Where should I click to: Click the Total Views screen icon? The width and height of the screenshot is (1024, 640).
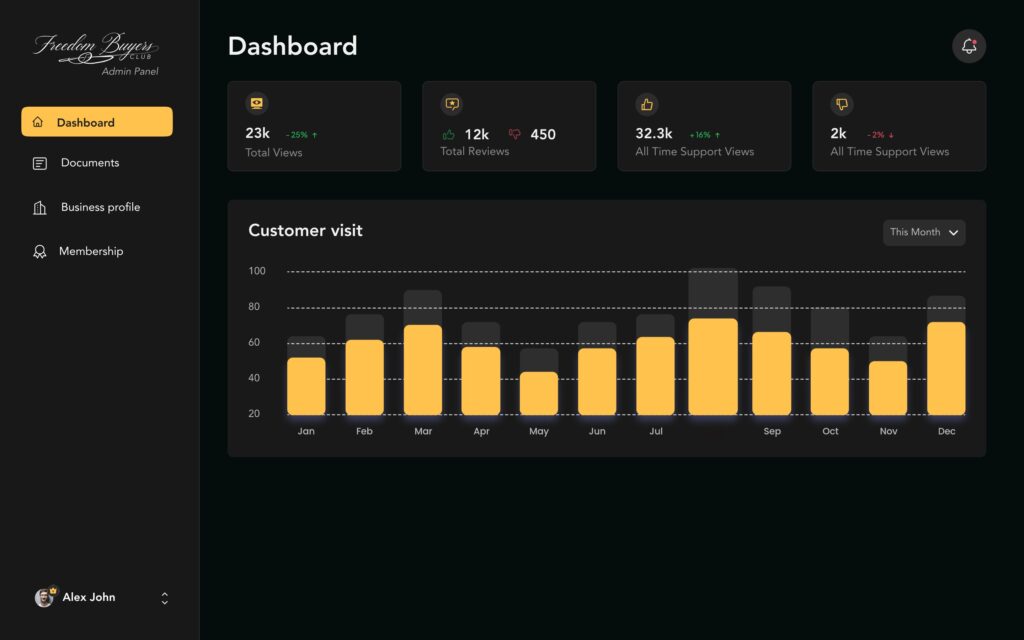tap(257, 103)
